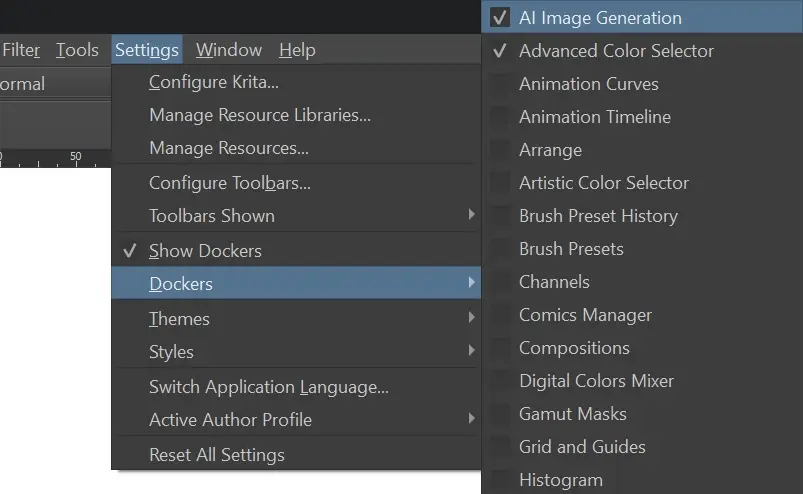Viewport: 803px width, 494px height.
Task: Close the Settings menu in menu bar
Action: click(x=146, y=50)
